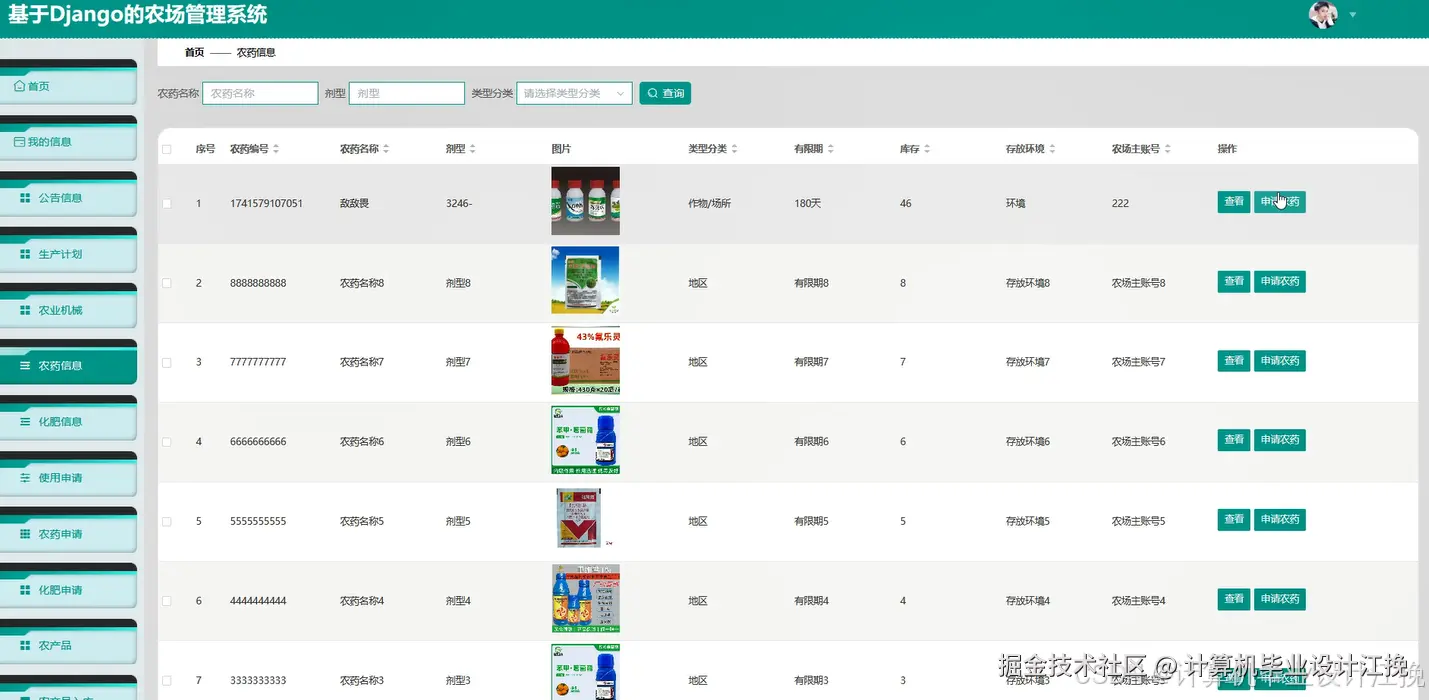Screen dimensions: 1429x700
Task: Click 申请农药 for 农药名称7 row
Action: 1280,361
